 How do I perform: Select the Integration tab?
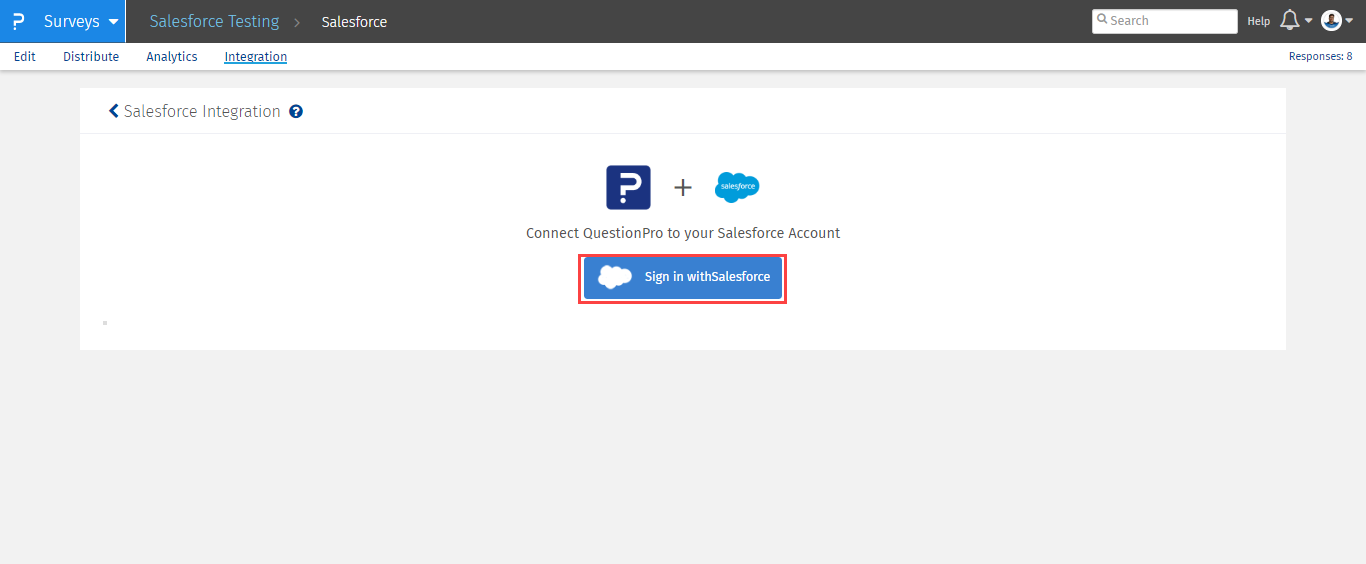pyautogui.click(x=256, y=57)
